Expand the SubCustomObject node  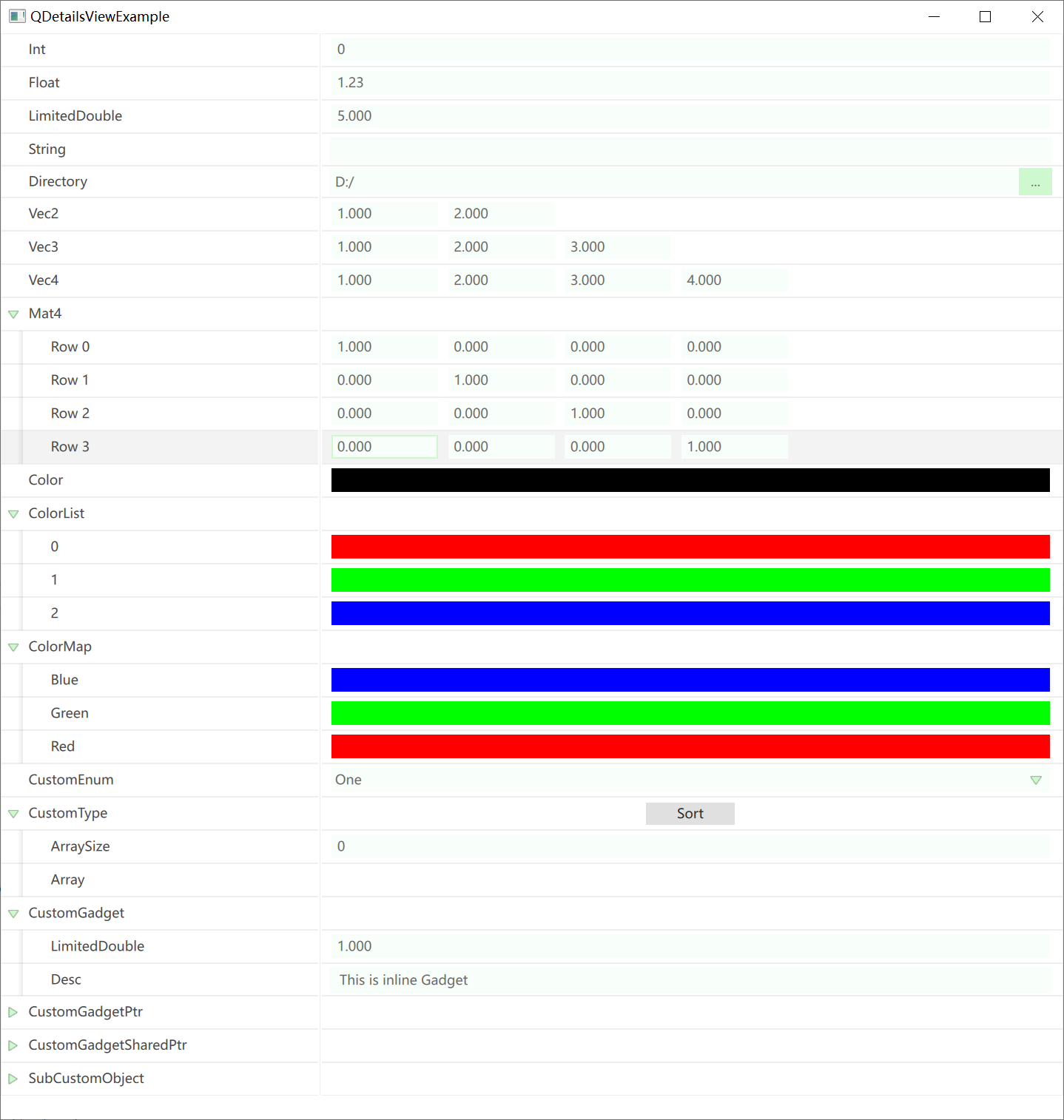click(13, 1078)
